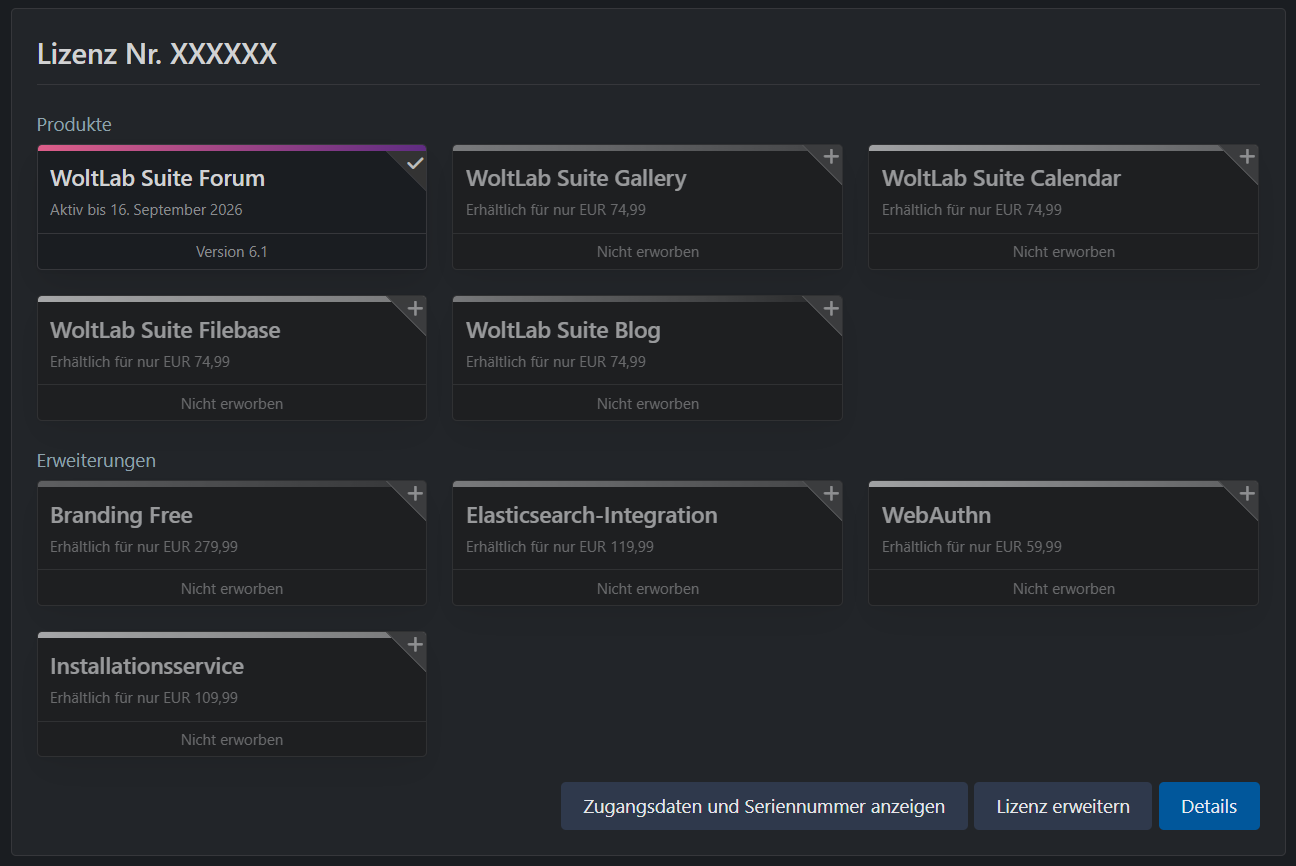Select the WebAuthn extension title
Viewport: 1296px width, 866px height.
tap(936, 516)
